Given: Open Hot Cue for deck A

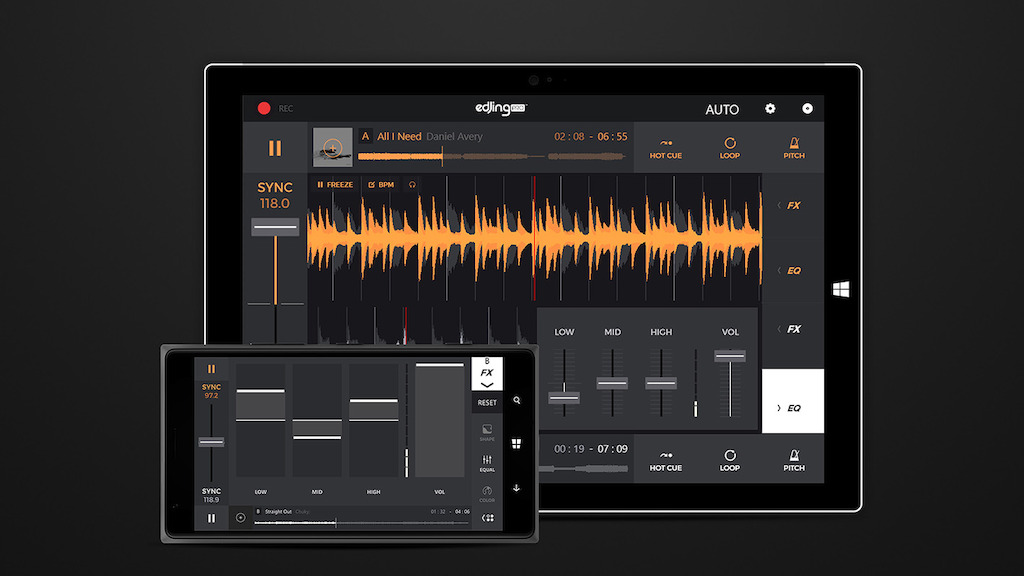Looking at the screenshot, I should point(665,149).
